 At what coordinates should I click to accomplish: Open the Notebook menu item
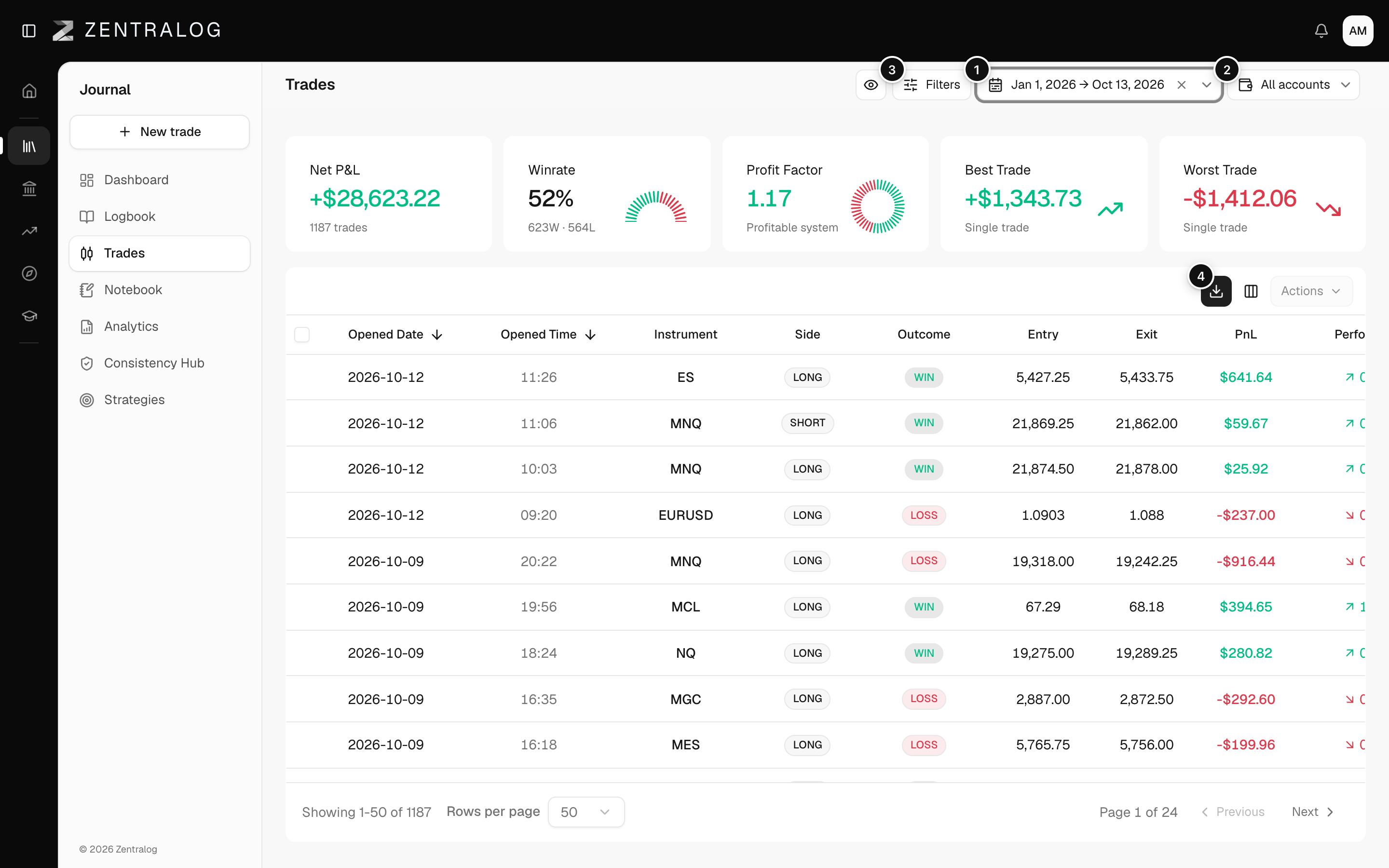click(160, 290)
